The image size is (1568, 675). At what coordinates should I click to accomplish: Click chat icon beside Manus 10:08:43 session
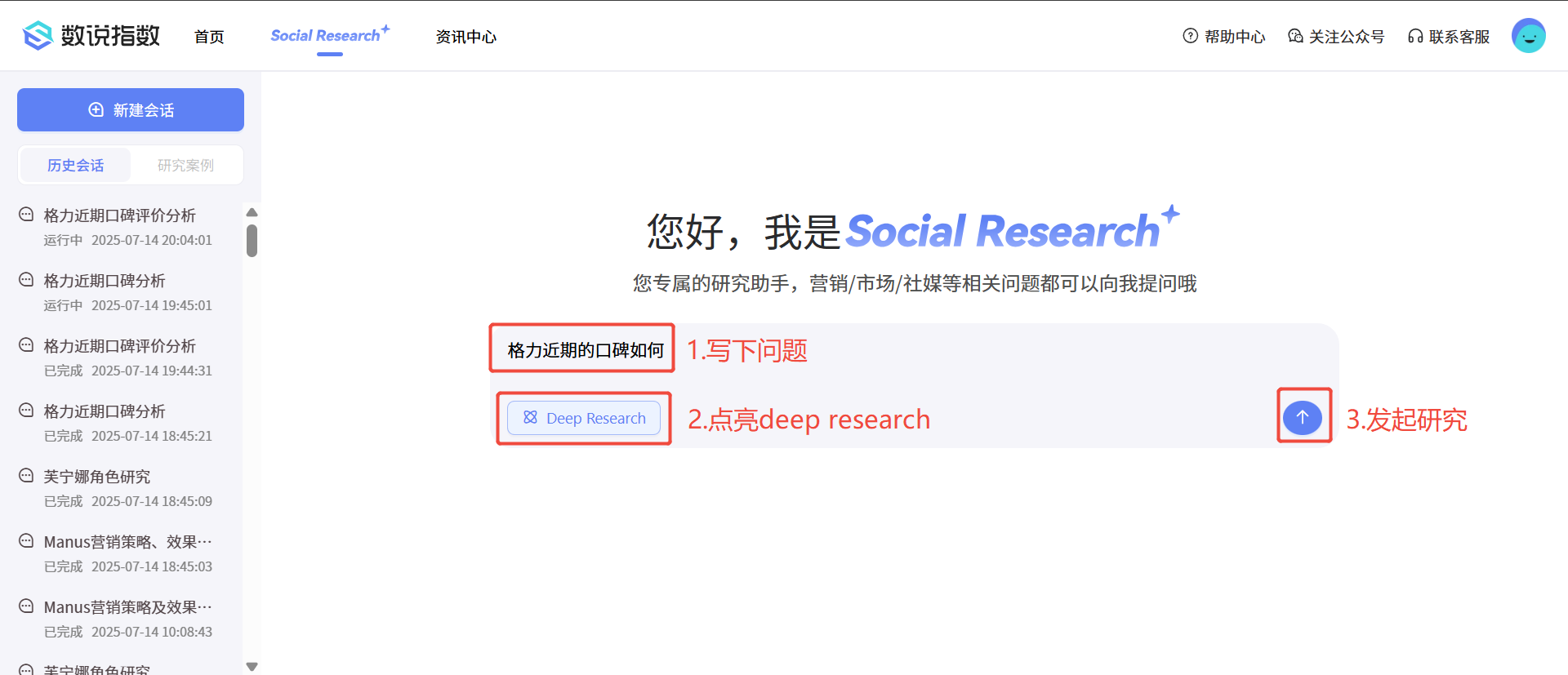[x=26, y=606]
